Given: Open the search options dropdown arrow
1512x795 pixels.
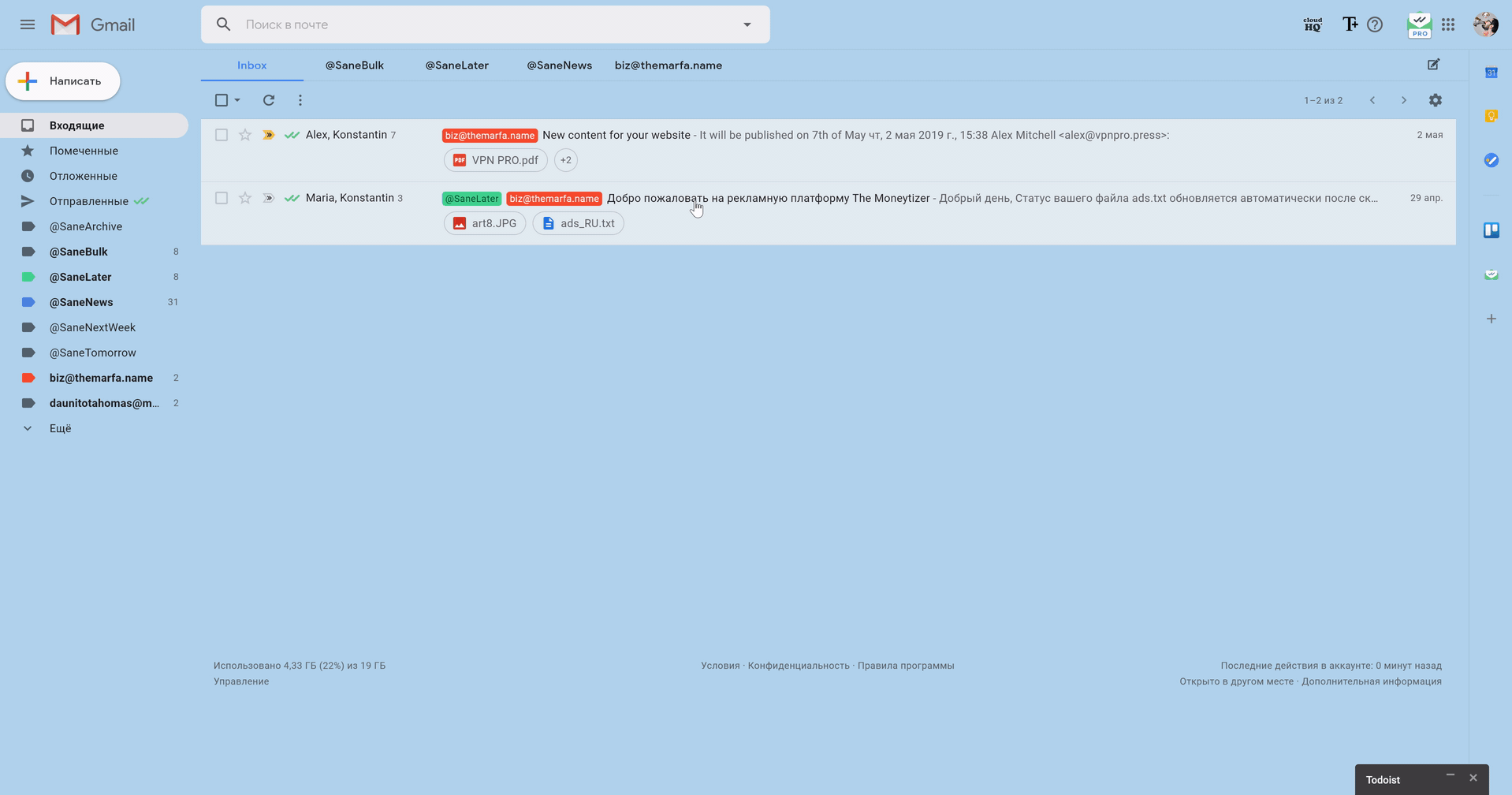Looking at the screenshot, I should pyautogui.click(x=747, y=24).
